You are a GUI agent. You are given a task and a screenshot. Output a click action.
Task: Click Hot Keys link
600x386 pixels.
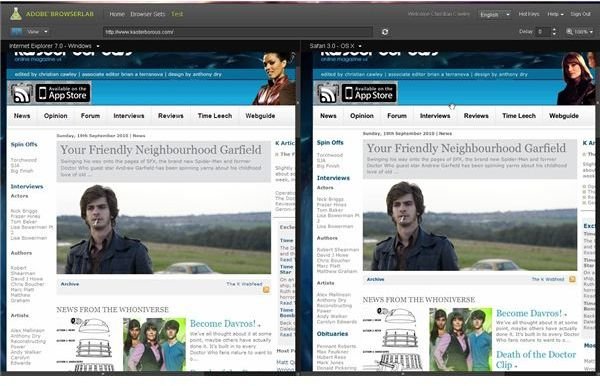click(529, 14)
